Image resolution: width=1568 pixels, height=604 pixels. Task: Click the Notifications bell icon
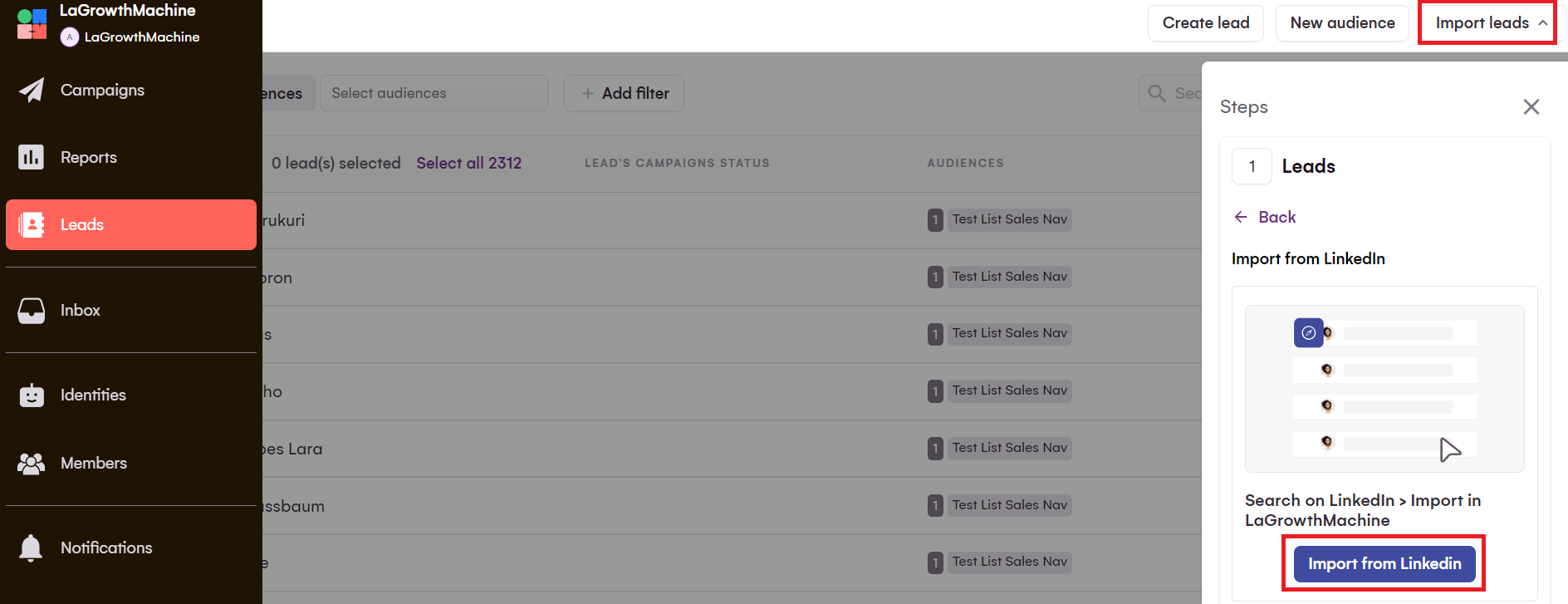[32, 548]
